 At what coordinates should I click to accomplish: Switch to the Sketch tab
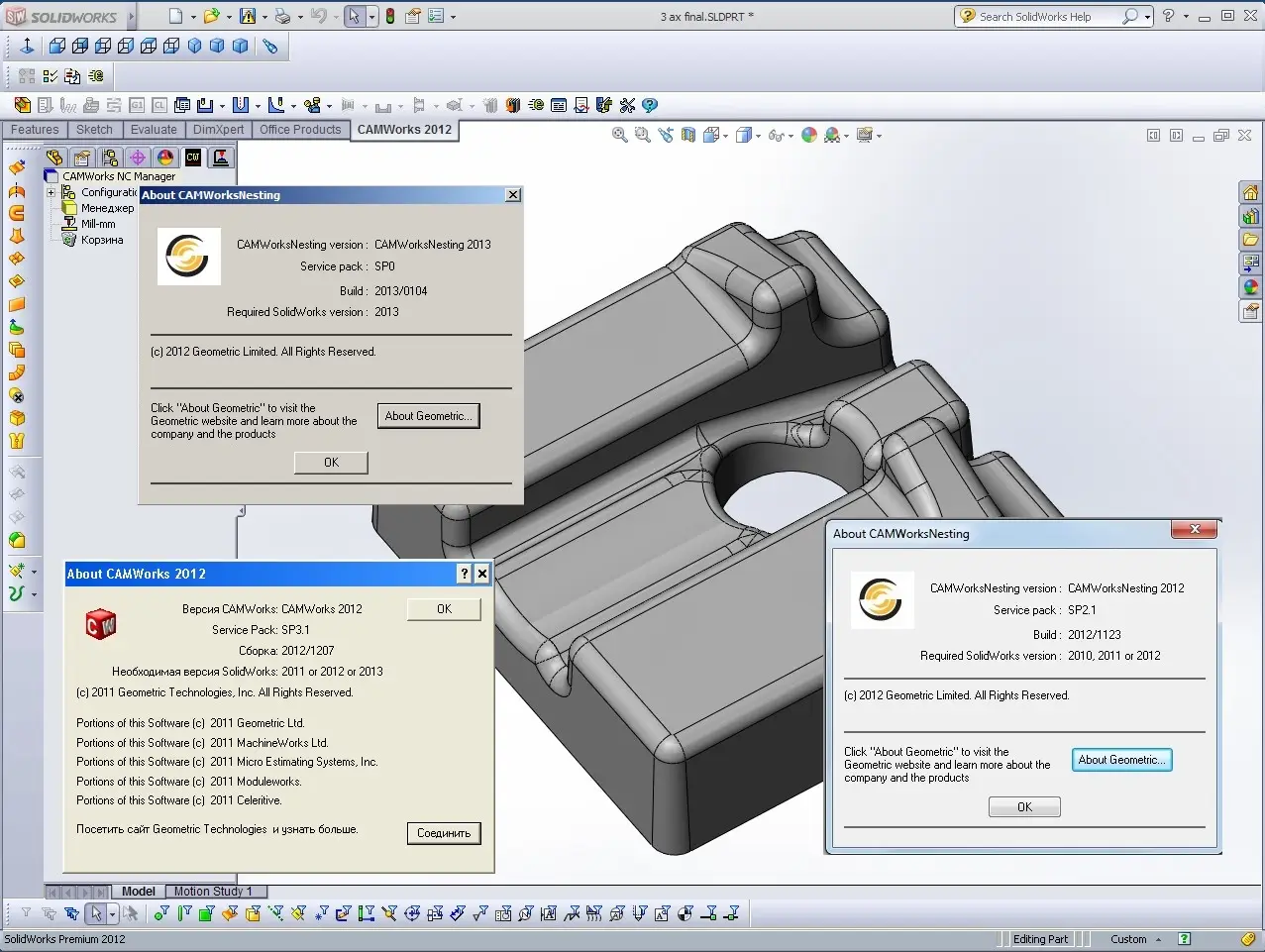(94, 130)
